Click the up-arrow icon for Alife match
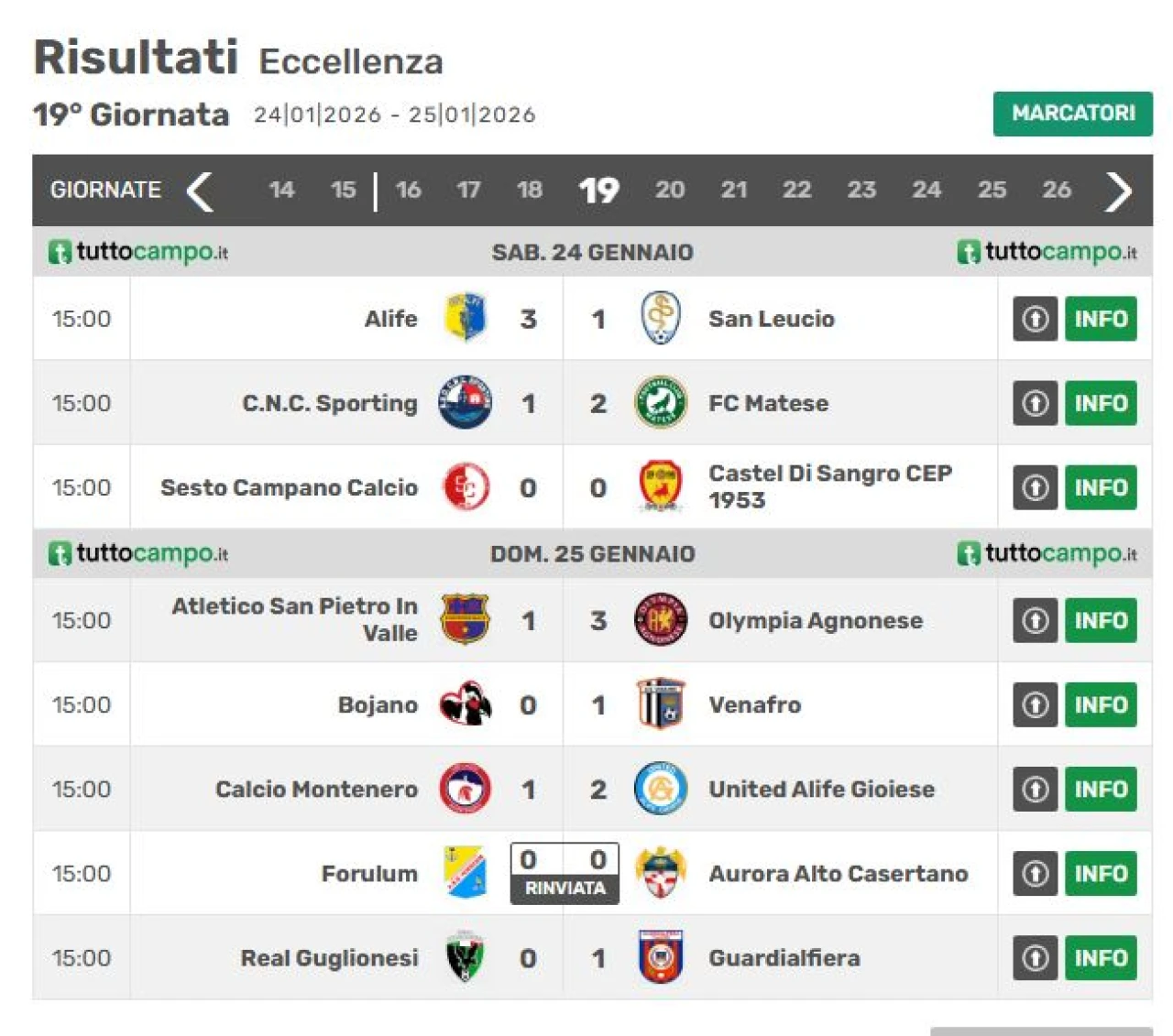 point(1036,319)
